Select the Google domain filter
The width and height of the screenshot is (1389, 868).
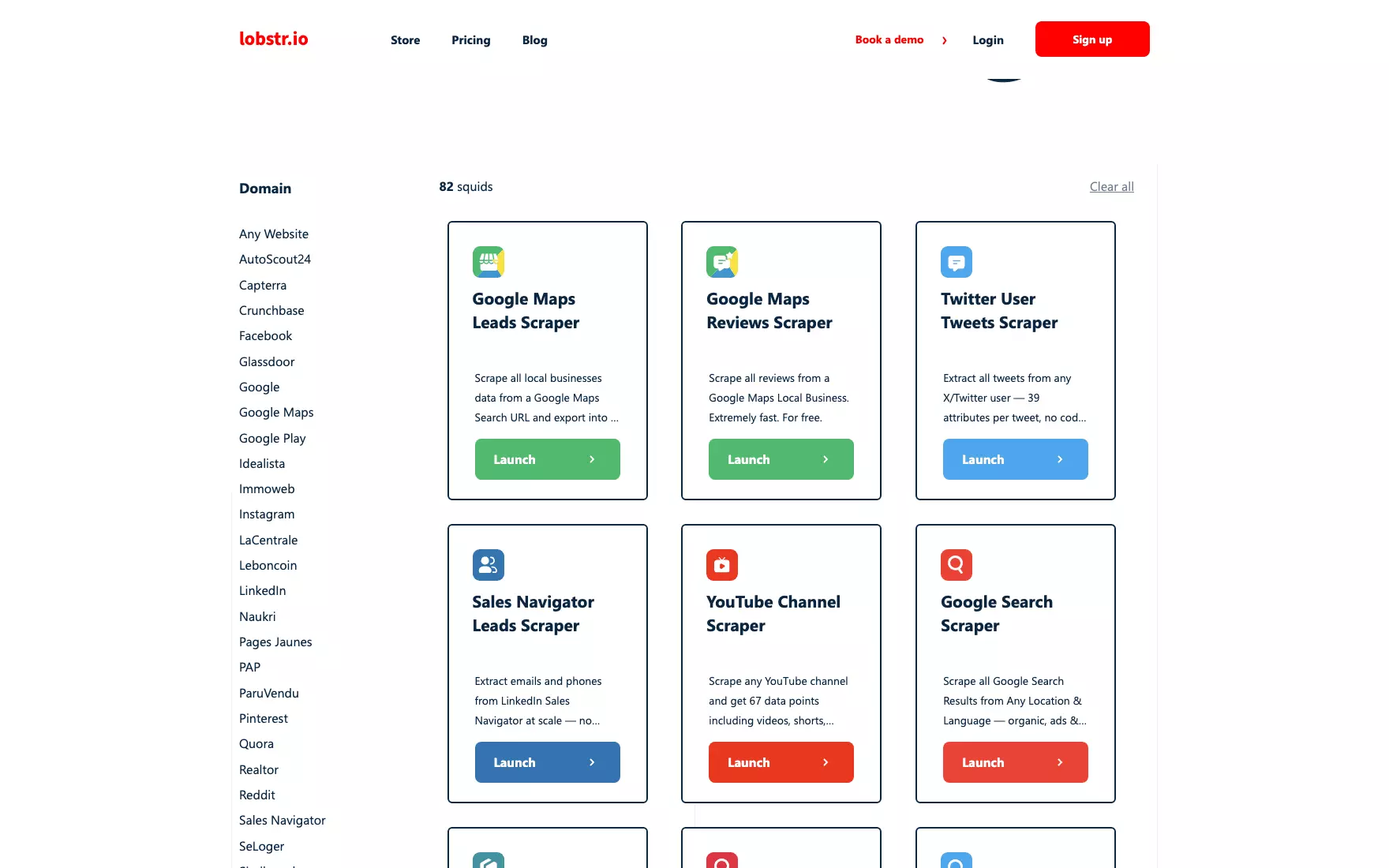pos(259,387)
